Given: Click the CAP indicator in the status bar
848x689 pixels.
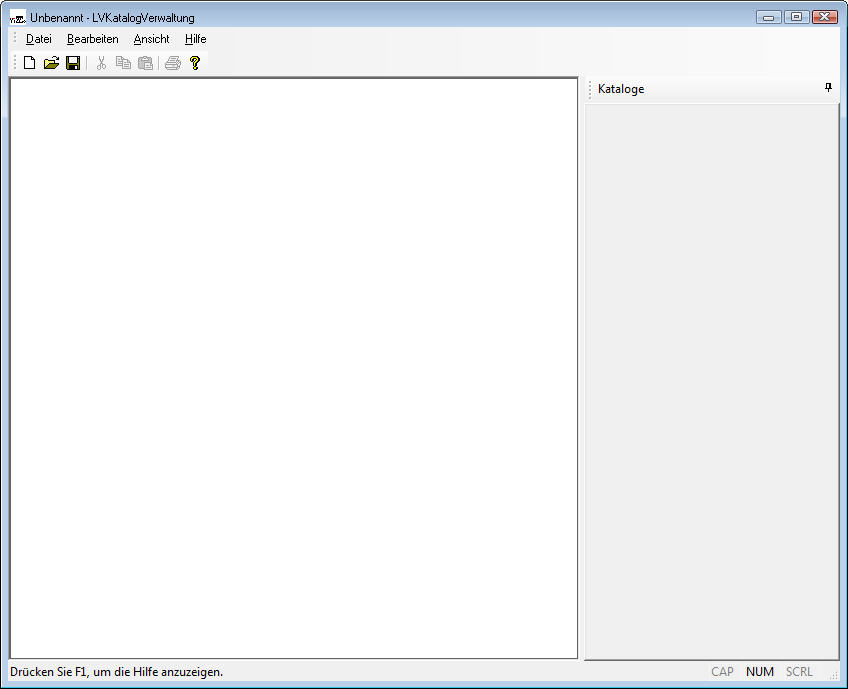Looking at the screenshot, I should pyautogui.click(x=722, y=672).
